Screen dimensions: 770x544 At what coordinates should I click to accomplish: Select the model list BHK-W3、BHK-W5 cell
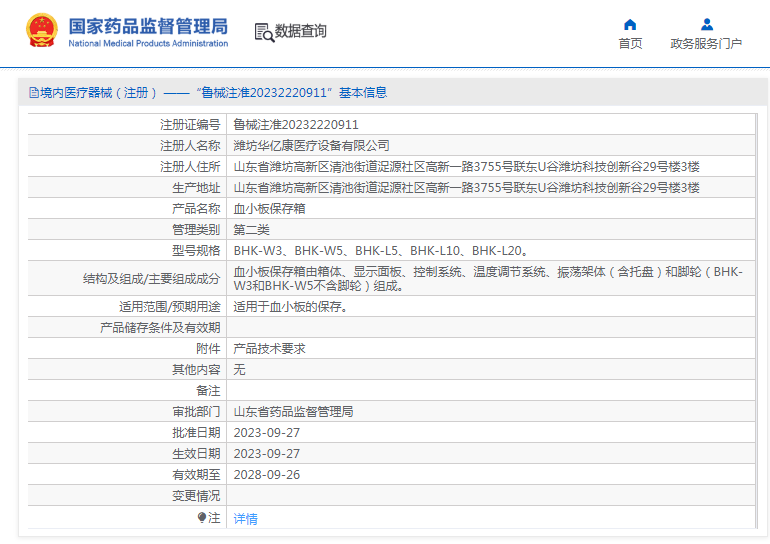tap(382, 251)
